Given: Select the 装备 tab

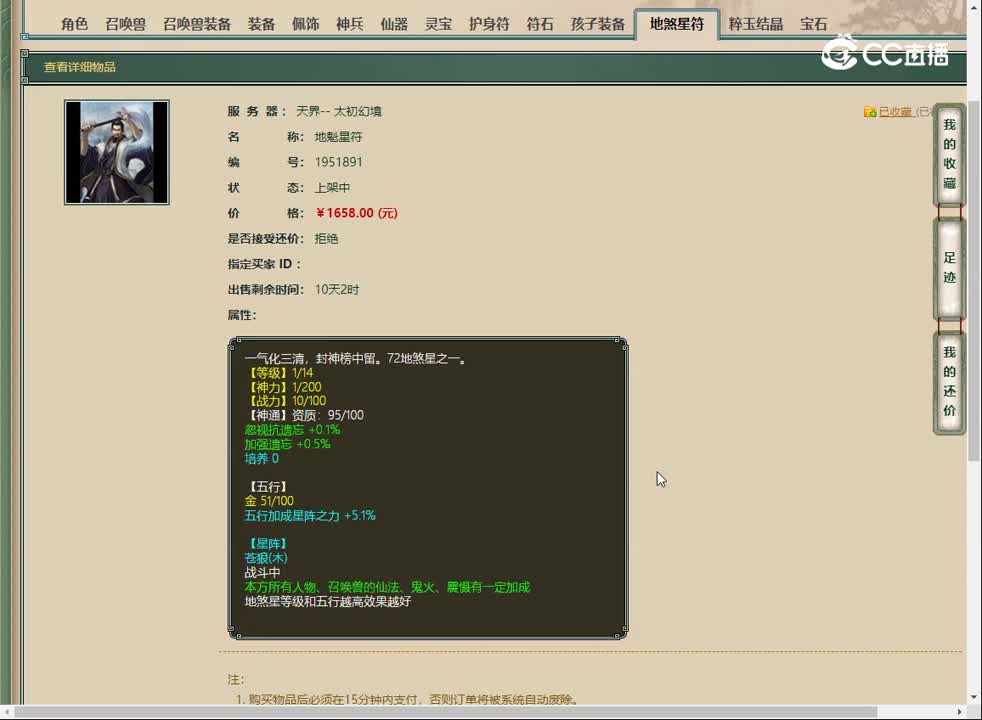Looking at the screenshot, I should pyautogui.click(x=261, y=24).
